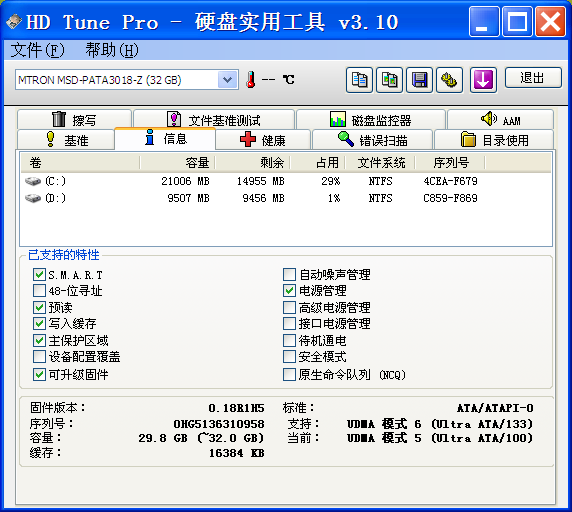
Task: Select the 信息 tab
Action: (165, 139)
